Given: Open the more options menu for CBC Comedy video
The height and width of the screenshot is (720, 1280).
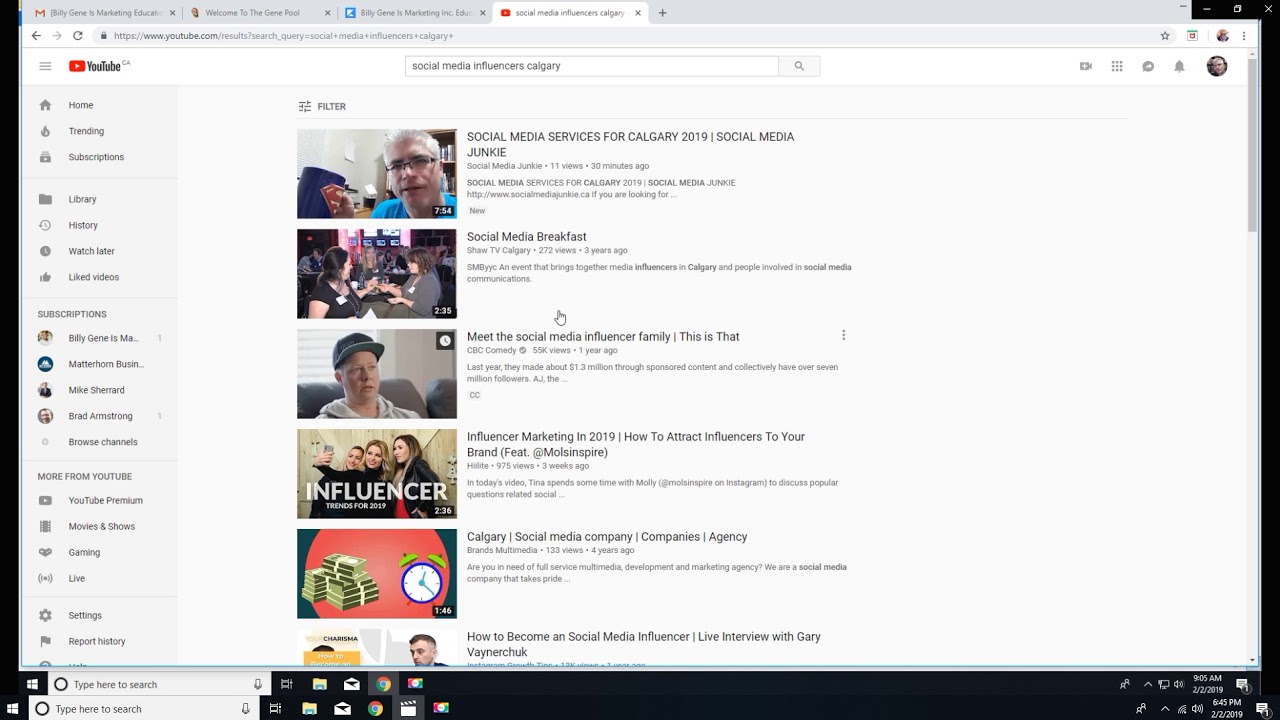Looking at the screenshot, I should click(x=843, y=335).
